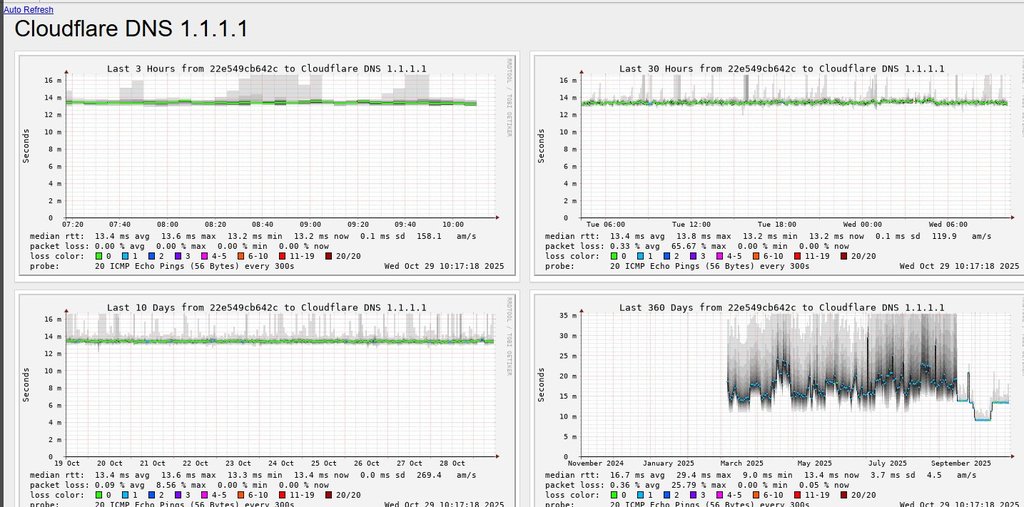The width and height of the screenshot is (1024, 507).
Task: Click the Last 3 Hours graph title text
Action: (267, 69)
